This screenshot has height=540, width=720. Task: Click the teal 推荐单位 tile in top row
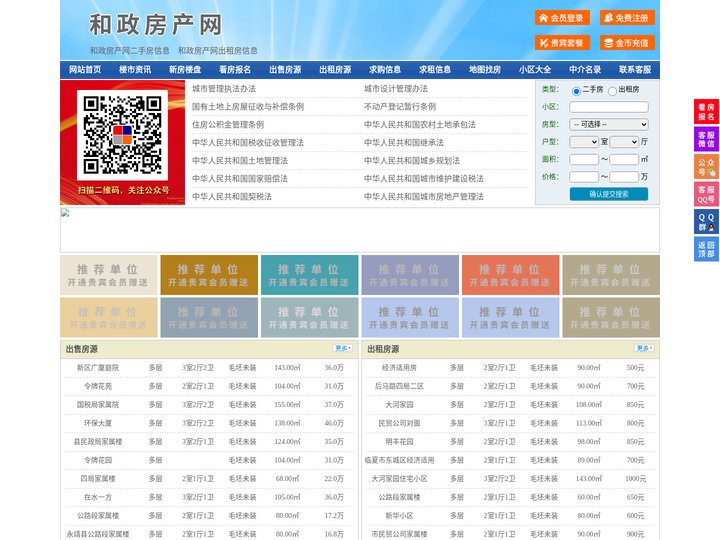(309, 275)
